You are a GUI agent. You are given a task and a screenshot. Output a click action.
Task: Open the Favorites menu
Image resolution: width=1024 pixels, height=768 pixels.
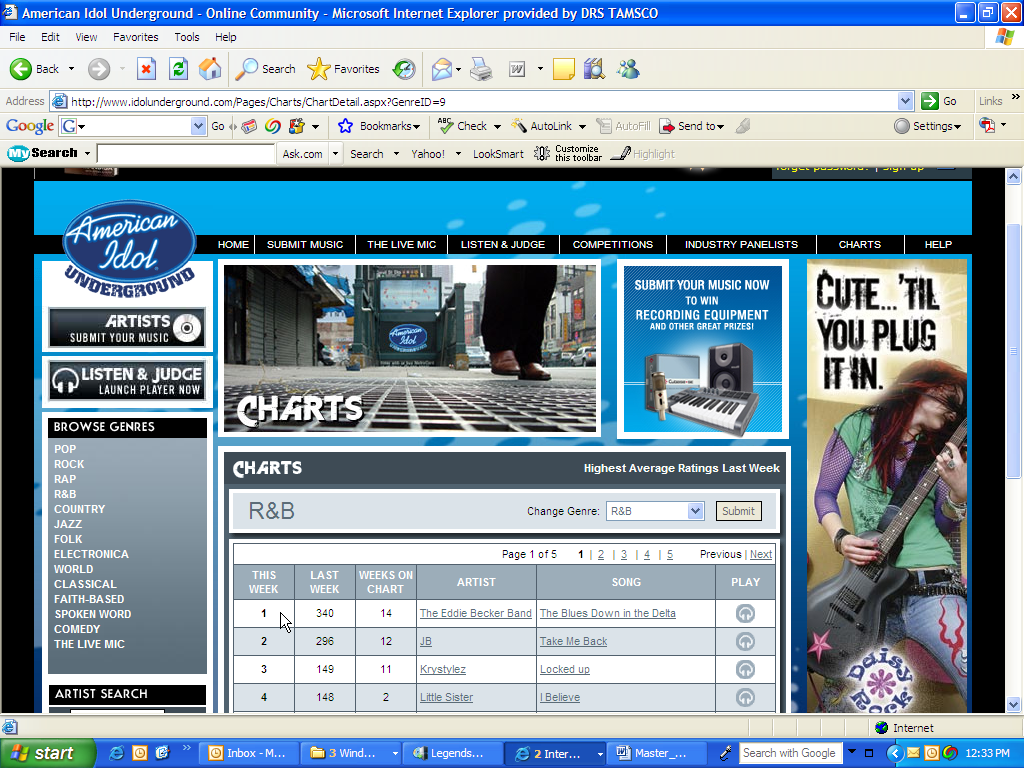136,37
